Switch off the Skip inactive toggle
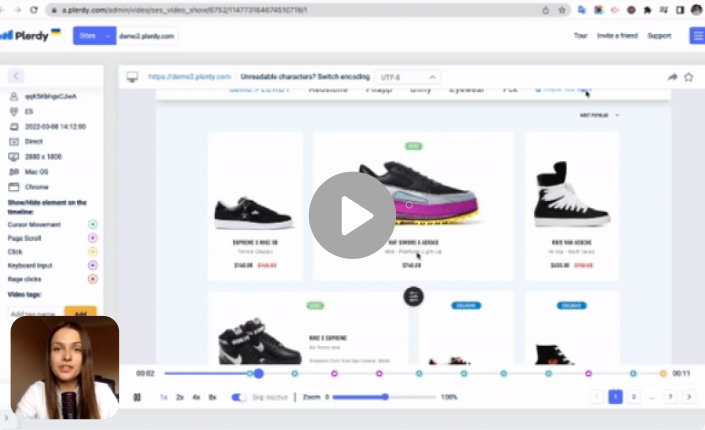Screen dimensions: 705x430 pyautogui.click(x=239, y=397)
